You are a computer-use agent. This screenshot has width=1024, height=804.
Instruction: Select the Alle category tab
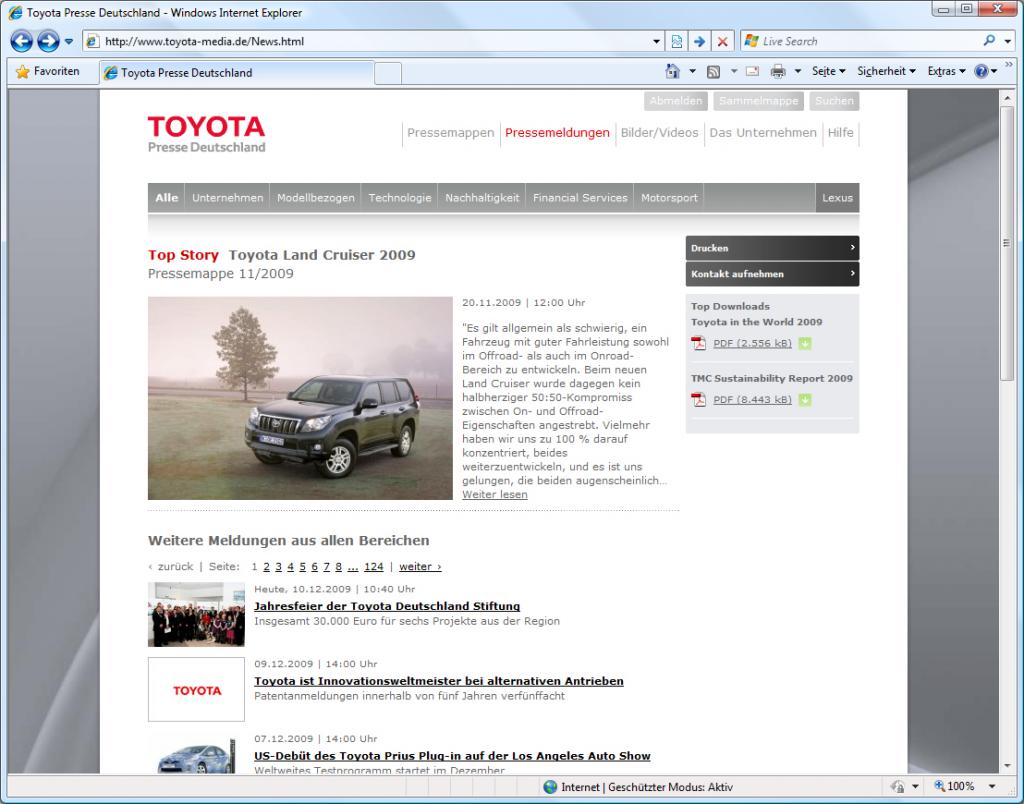167,198
